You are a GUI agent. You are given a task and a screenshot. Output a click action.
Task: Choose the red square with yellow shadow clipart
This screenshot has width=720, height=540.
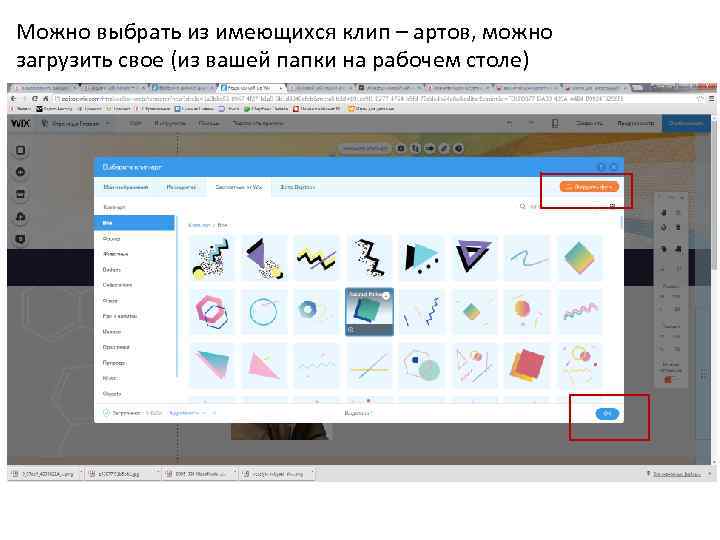point(527,366)
